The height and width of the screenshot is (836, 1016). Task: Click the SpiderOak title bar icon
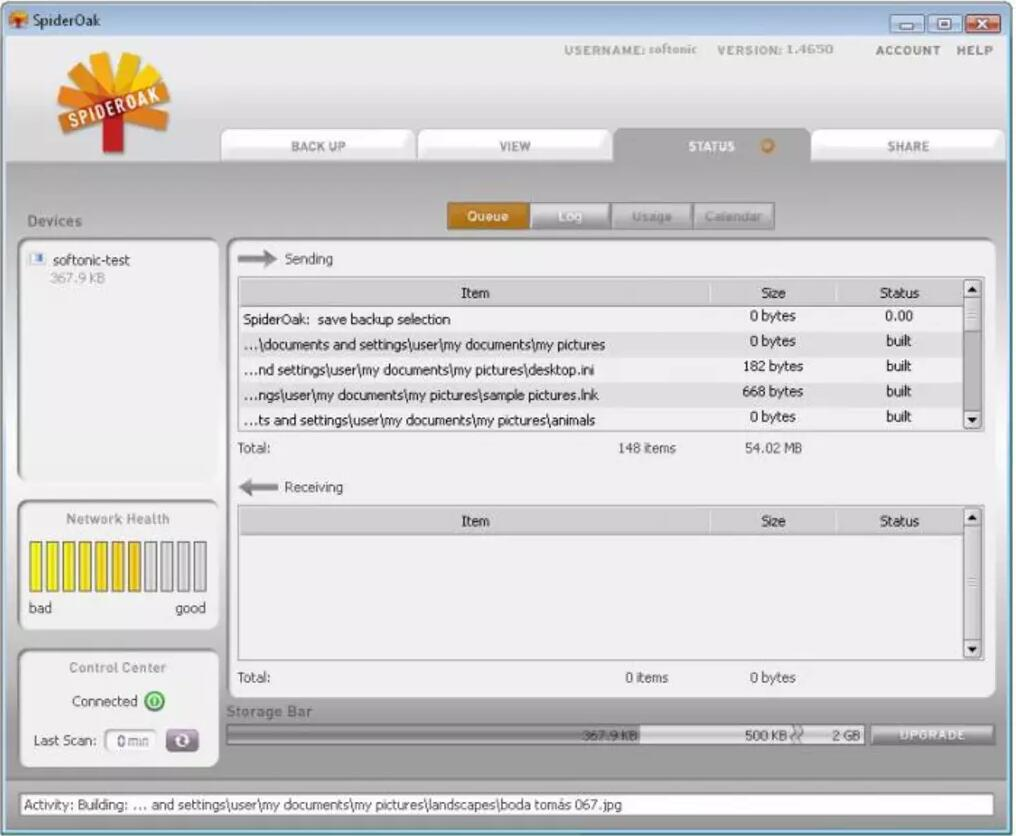tap(18, 21)
